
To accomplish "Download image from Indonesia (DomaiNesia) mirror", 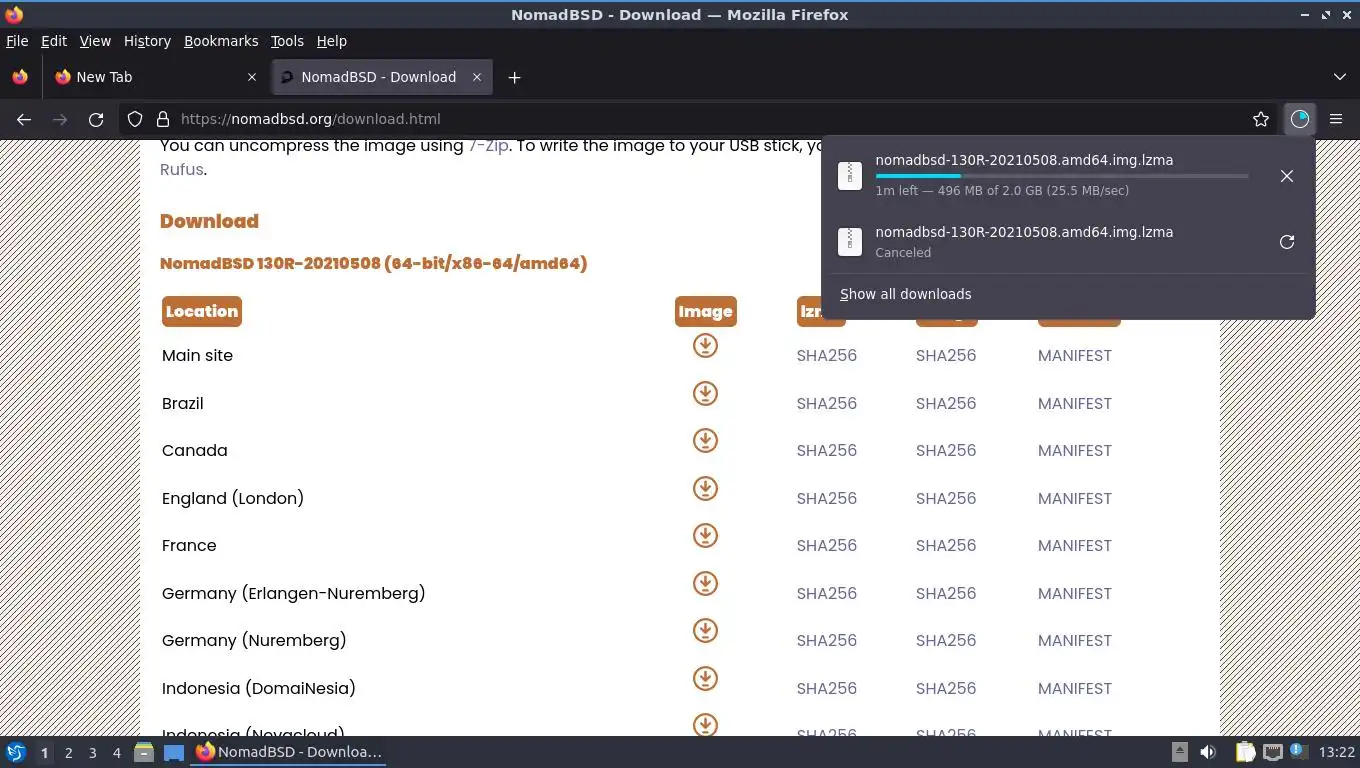I will (705, 678).
